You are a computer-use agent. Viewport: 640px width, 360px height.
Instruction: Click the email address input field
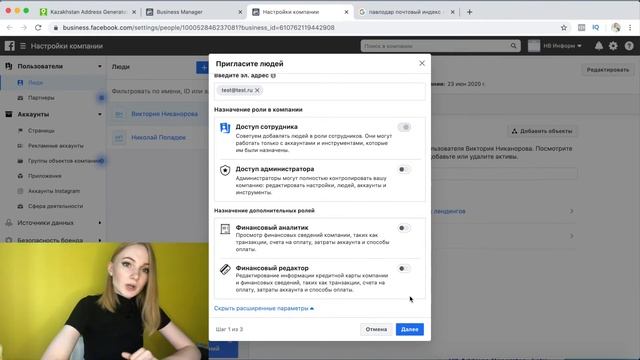pos(320,91)
